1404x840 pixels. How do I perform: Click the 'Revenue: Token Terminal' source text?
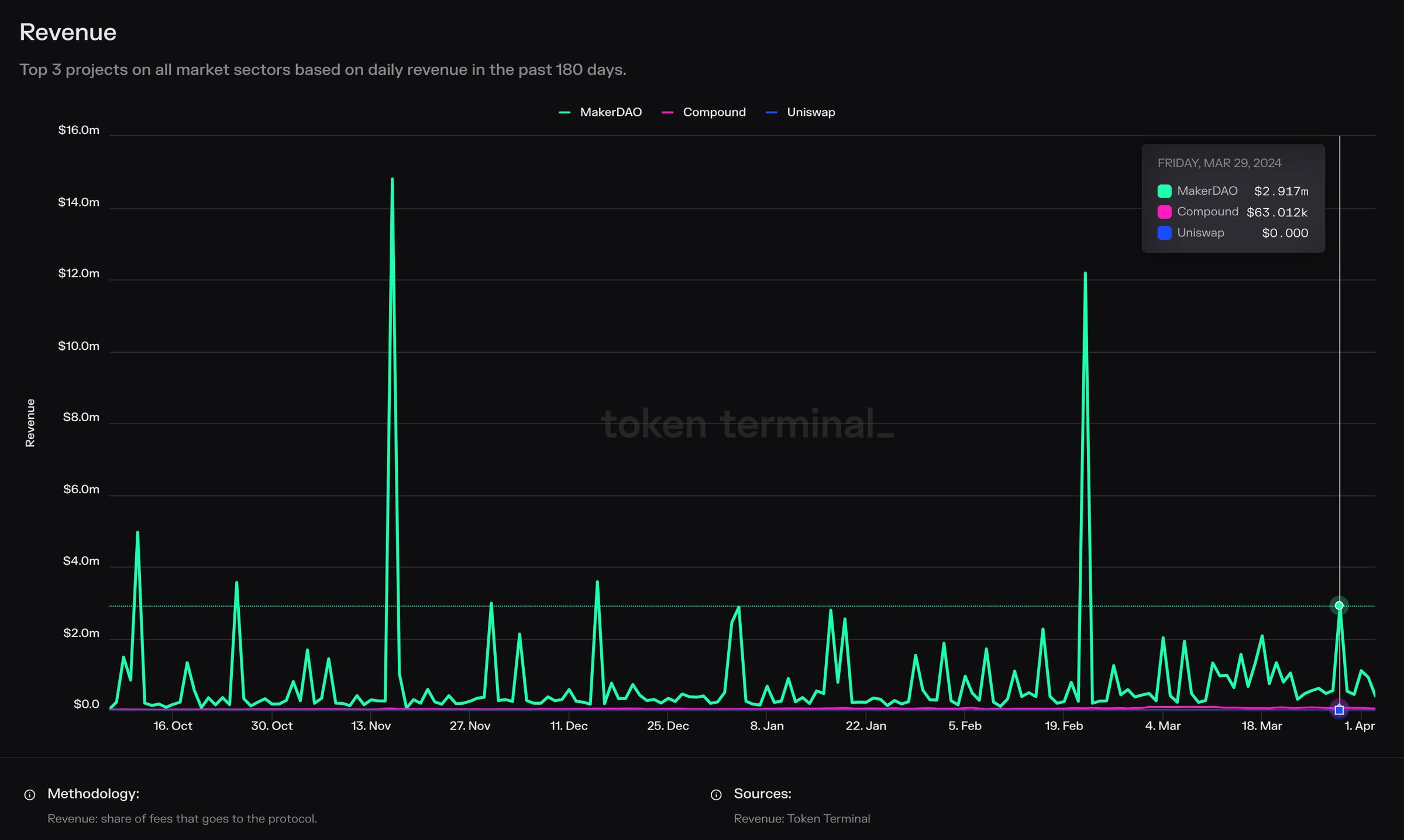tap(802, 818)
